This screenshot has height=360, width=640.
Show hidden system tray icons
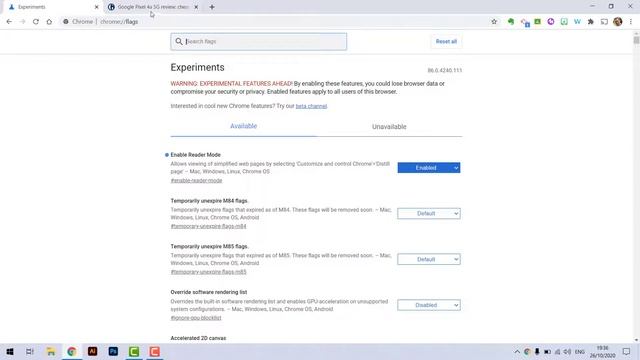tap(517, 352)
